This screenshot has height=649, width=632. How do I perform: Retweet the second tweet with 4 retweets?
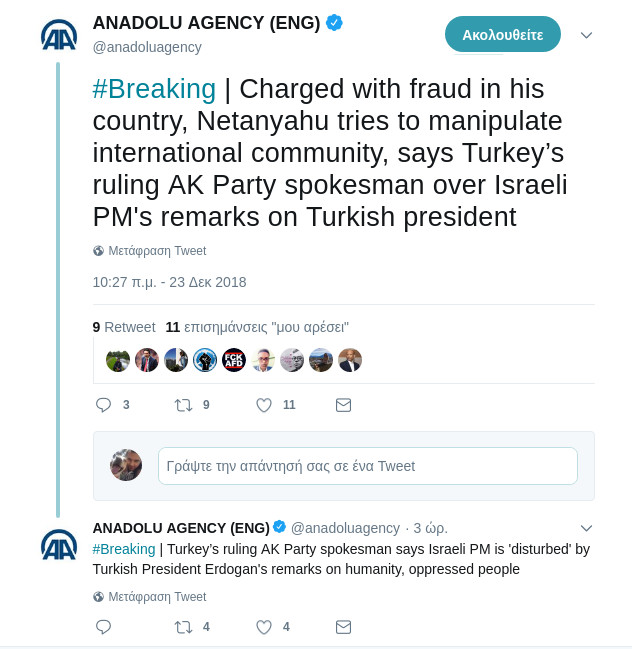pyautogui.click(x=183, y=627)
